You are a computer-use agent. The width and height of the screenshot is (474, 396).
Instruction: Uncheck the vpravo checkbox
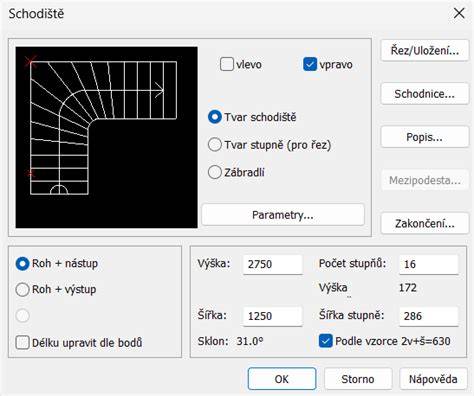coord(310,64)
